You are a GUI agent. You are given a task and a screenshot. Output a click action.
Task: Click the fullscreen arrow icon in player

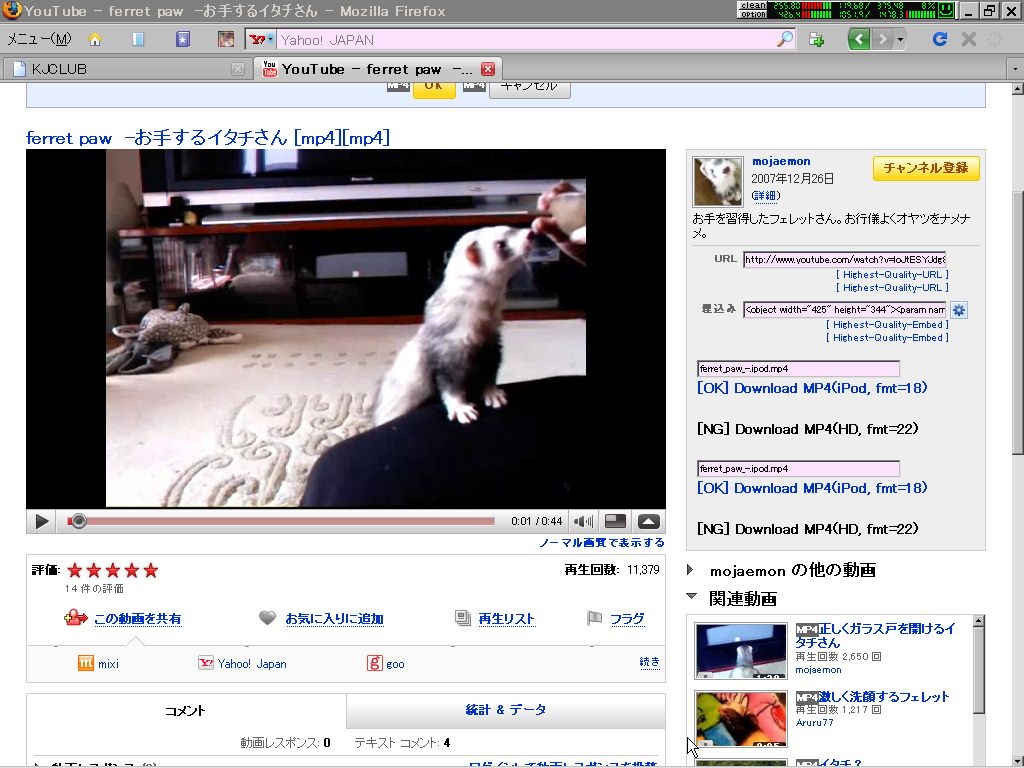[649, 521]
